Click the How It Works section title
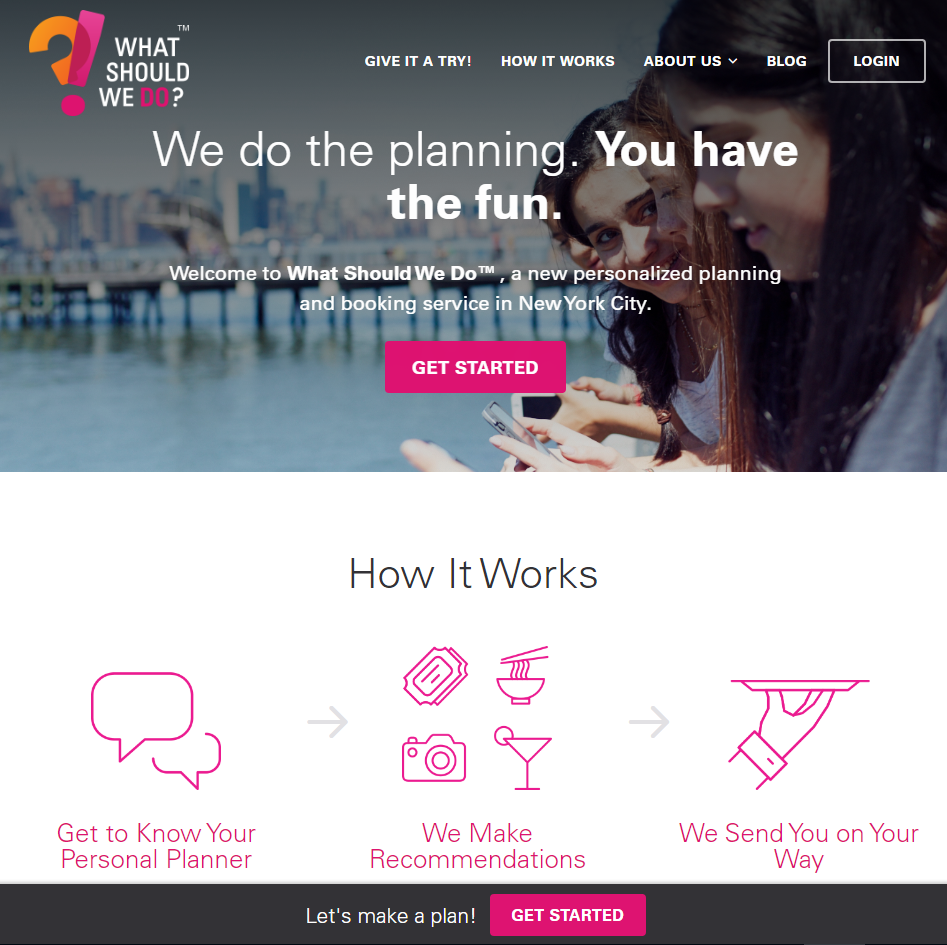The image size is (947, 945). click(x=474, y=574)
